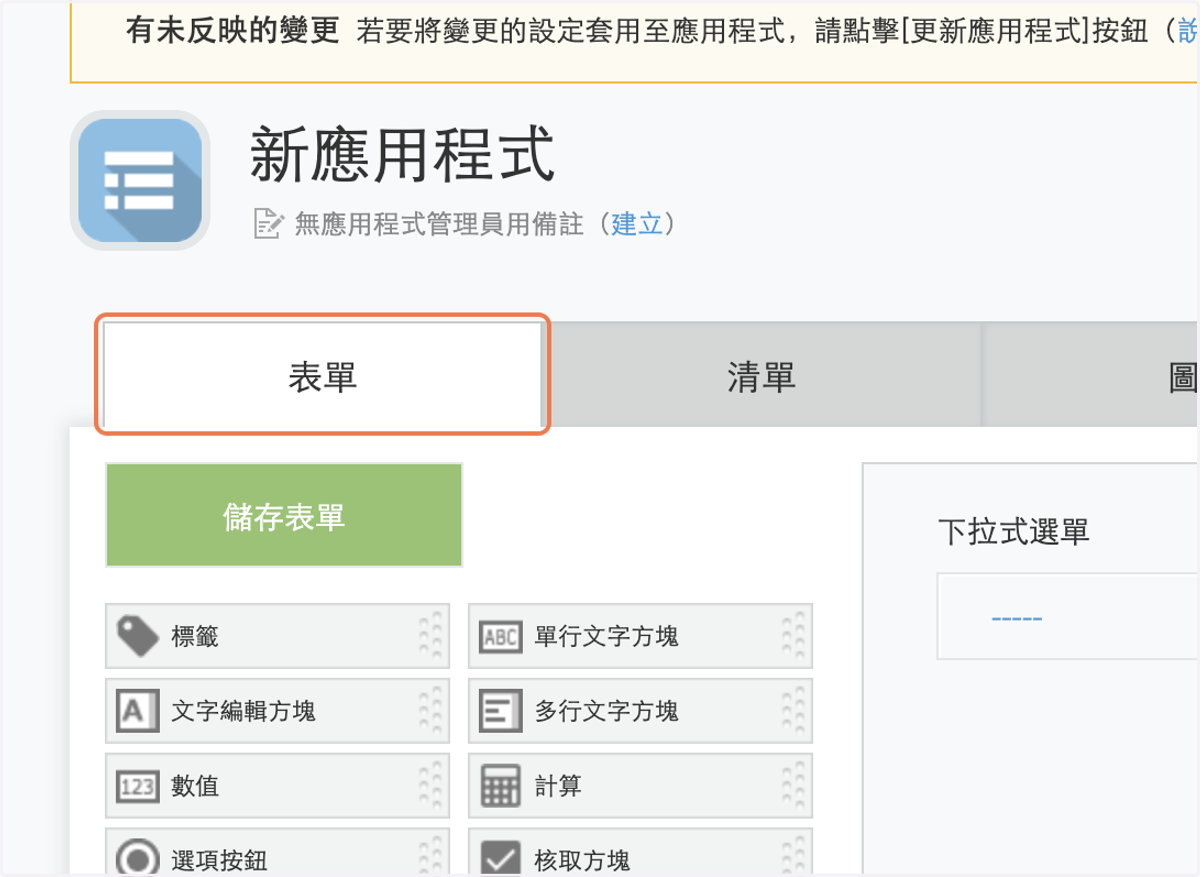Click the memo pencil icon before 無應用程式管理員用備註

tap(268, 224)
